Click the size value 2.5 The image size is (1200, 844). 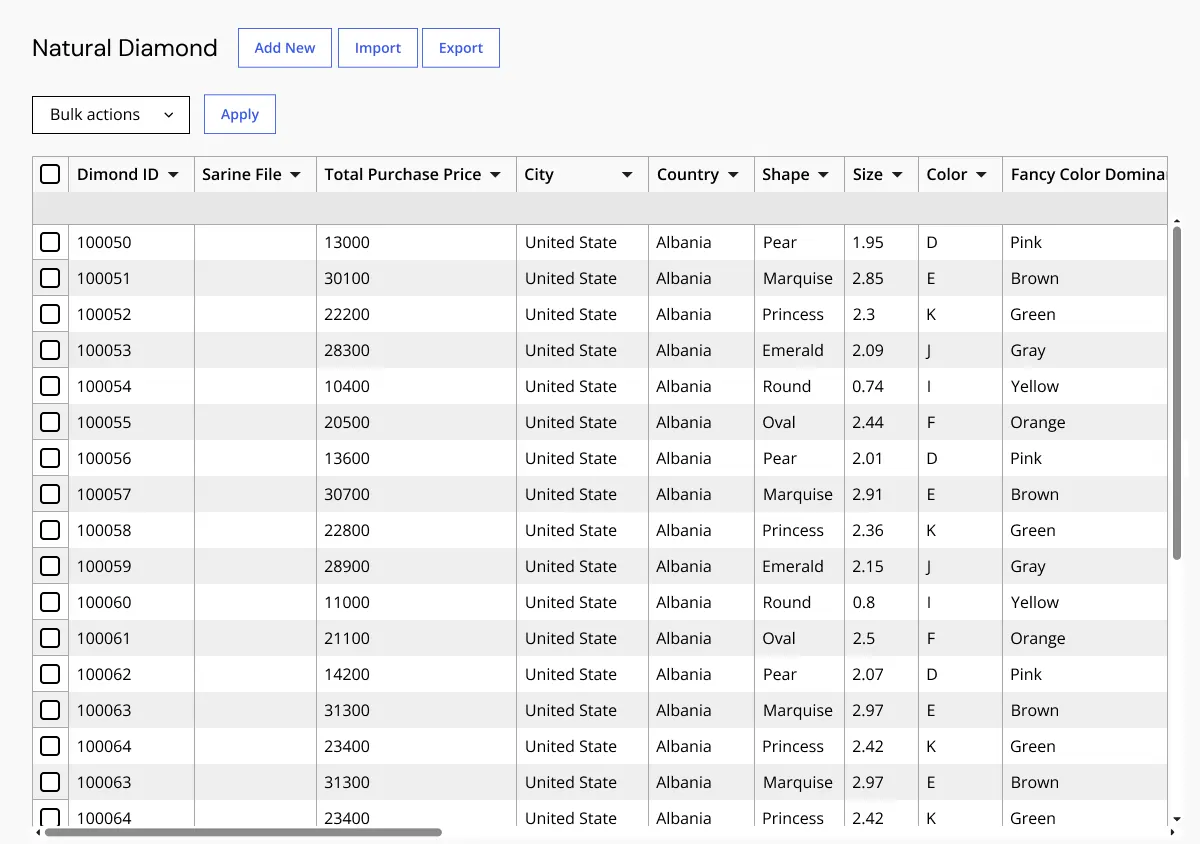(x=864, y=638)
